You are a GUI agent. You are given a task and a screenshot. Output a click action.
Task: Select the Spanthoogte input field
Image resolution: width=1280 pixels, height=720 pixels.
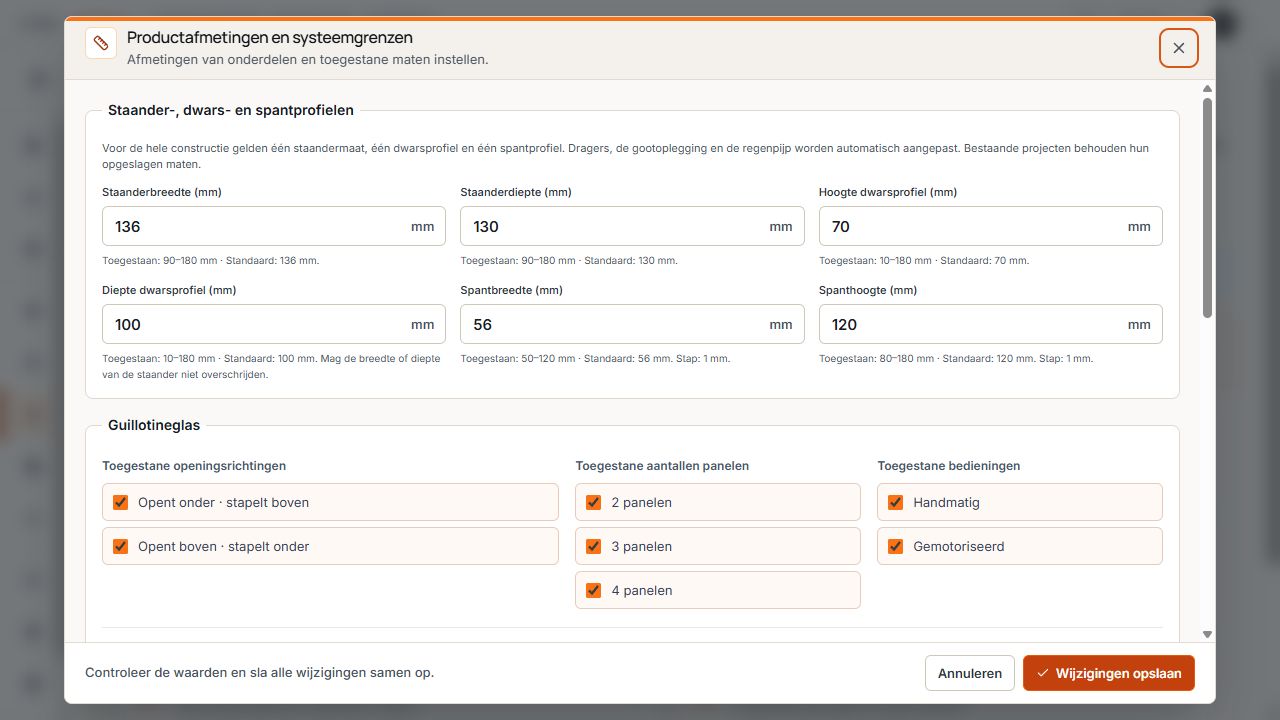(x=990, y=324)
